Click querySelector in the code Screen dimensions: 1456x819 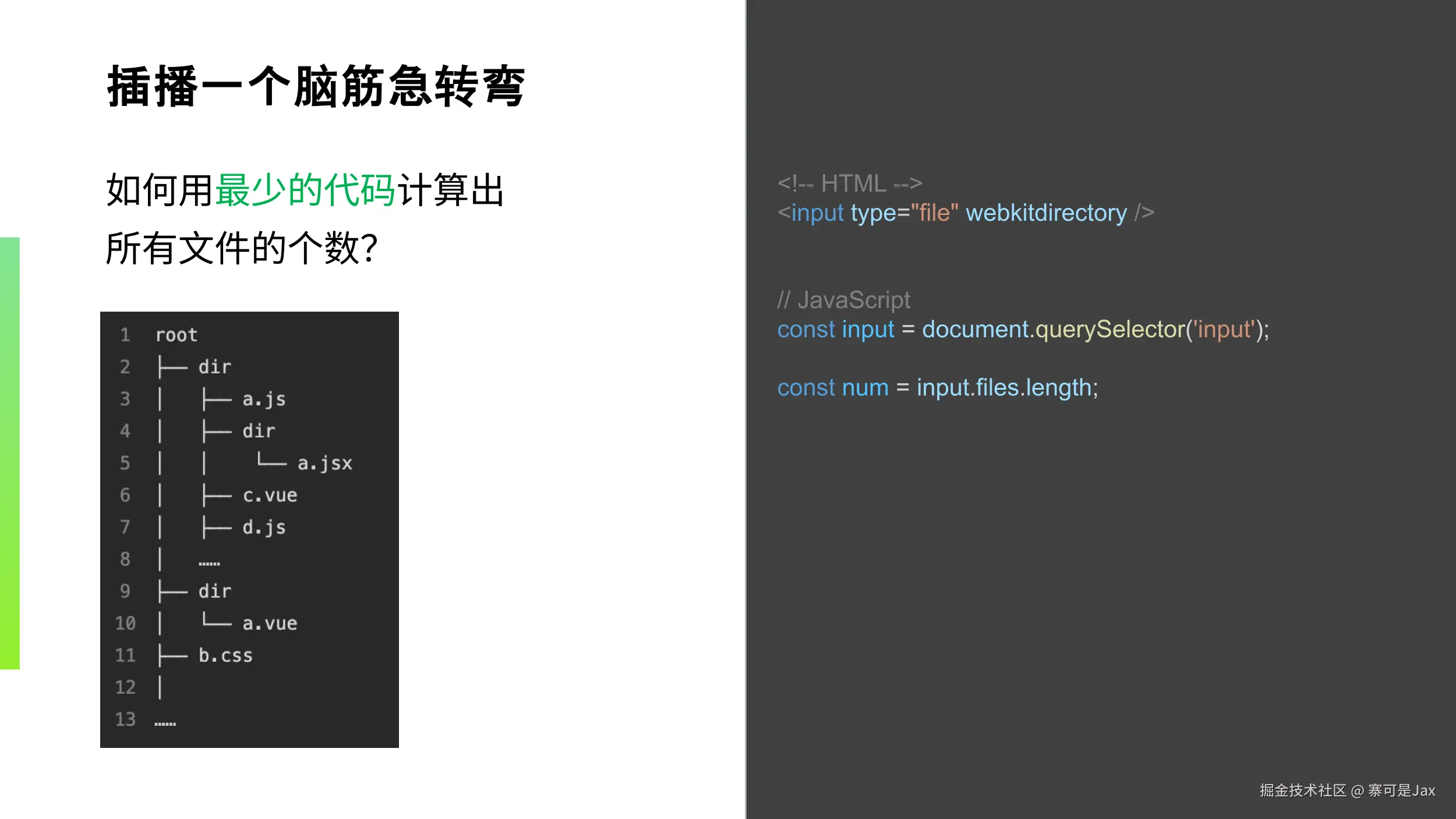[1109, 329]
